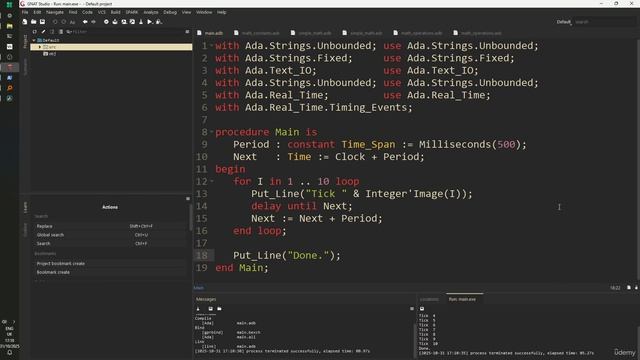Viewport: 640px width, 360px height.
Task: Click the Build & Debug toolbar icon
Action: (x=159, y=22)
